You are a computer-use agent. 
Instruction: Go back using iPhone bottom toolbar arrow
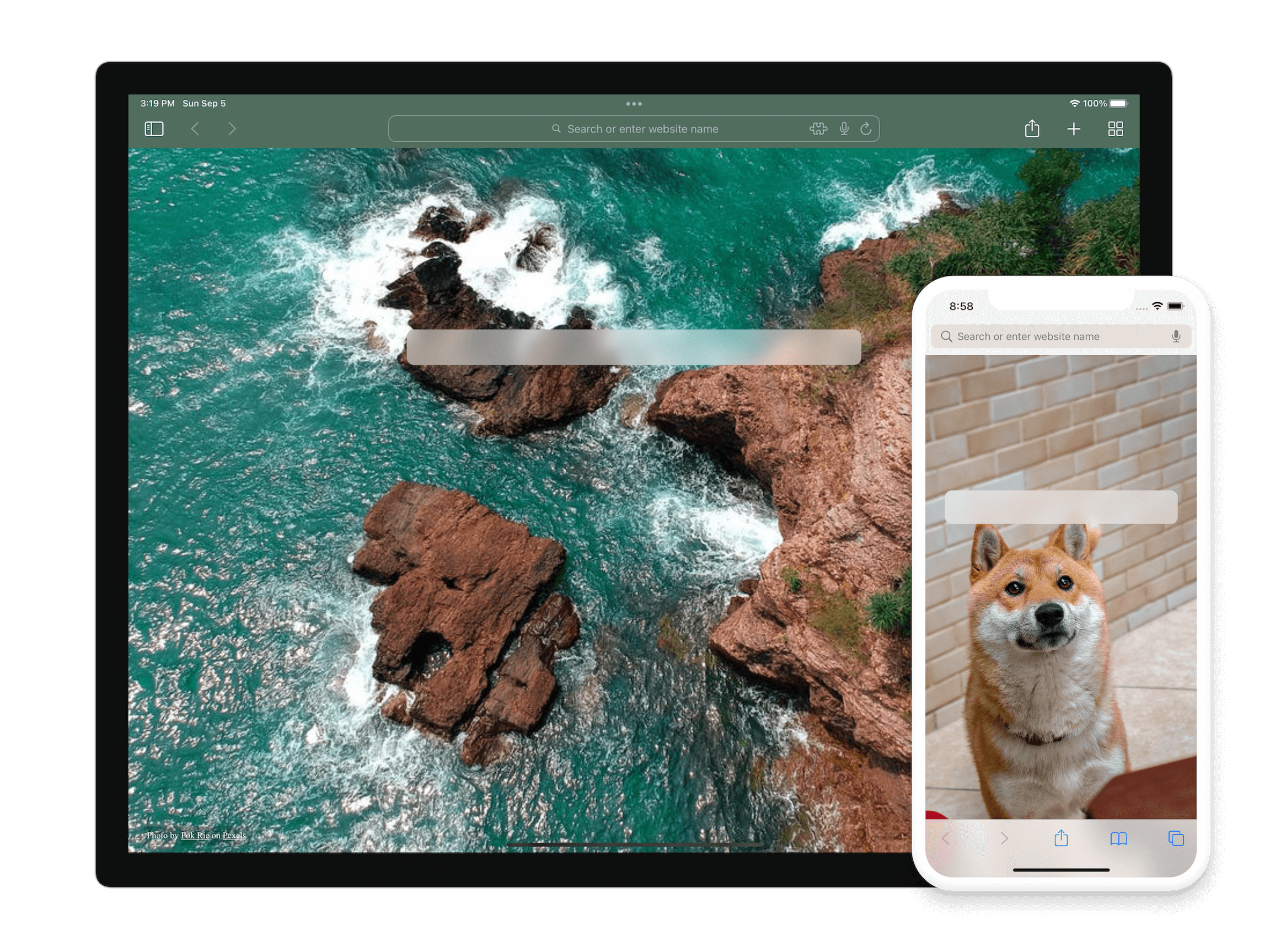[946, 839]
